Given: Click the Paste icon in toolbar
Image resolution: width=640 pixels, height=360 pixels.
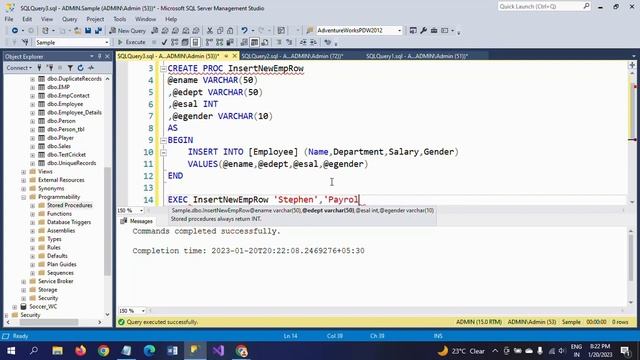Looking at the screenshot, I should point(230,31).
